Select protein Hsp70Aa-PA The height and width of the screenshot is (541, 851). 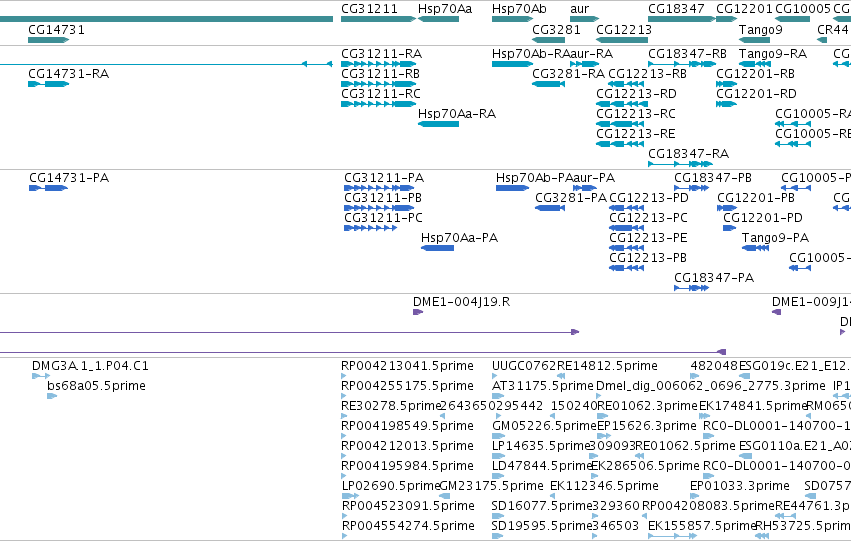click(x=437, y=248)
